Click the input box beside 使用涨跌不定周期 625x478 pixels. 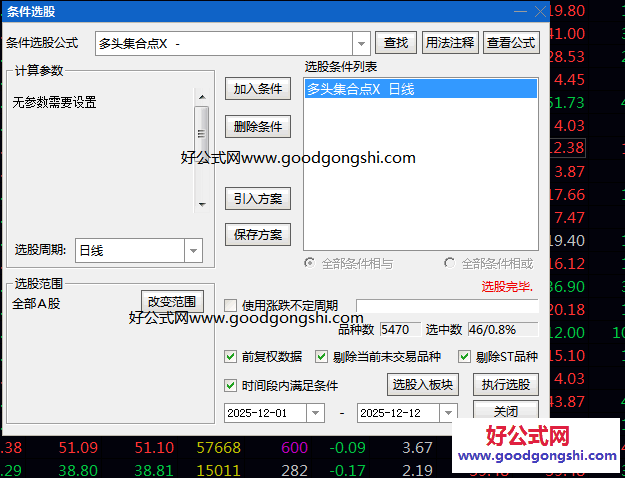[x=447, y=306]
